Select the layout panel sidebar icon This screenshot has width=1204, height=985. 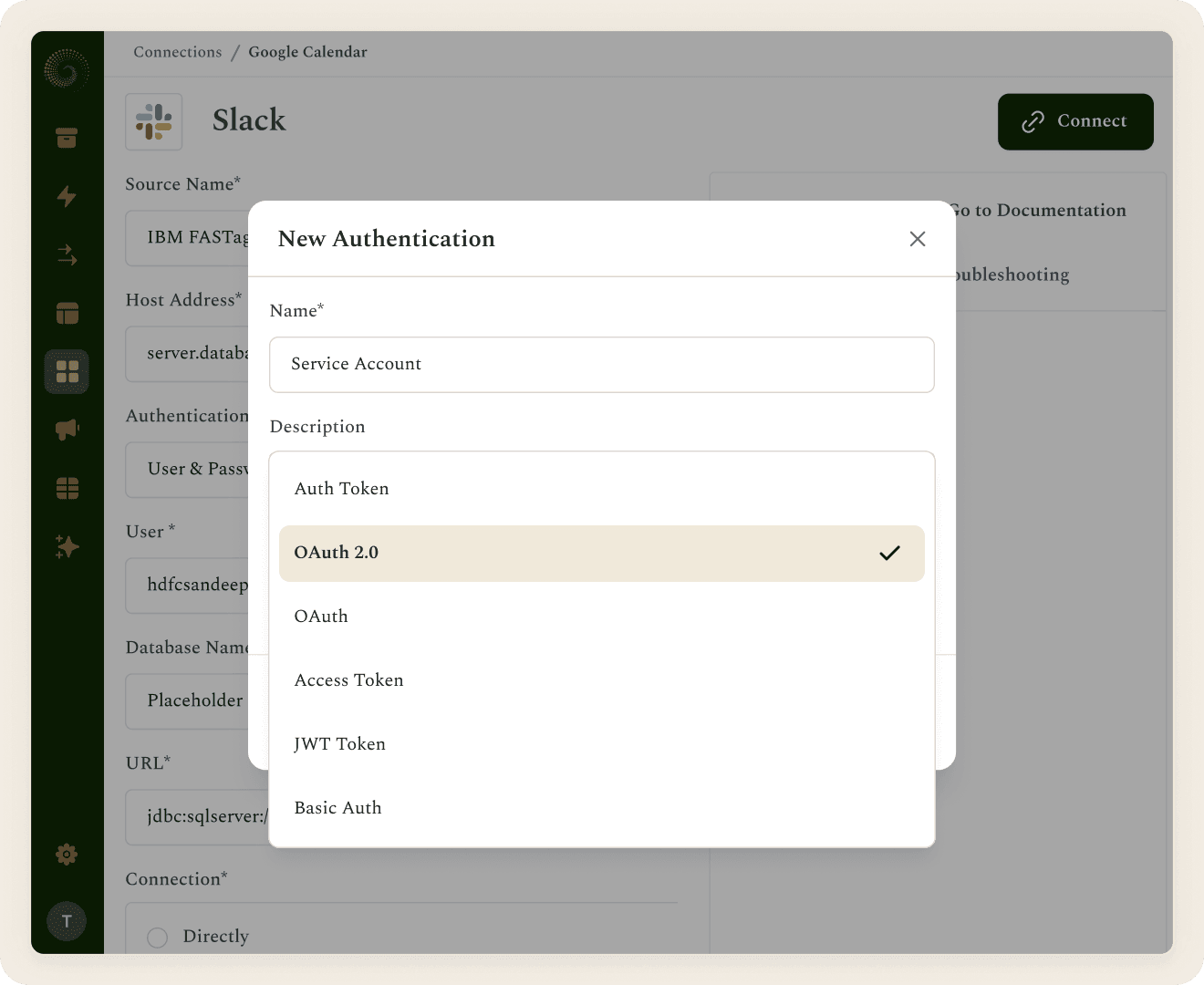pos(67,313)
